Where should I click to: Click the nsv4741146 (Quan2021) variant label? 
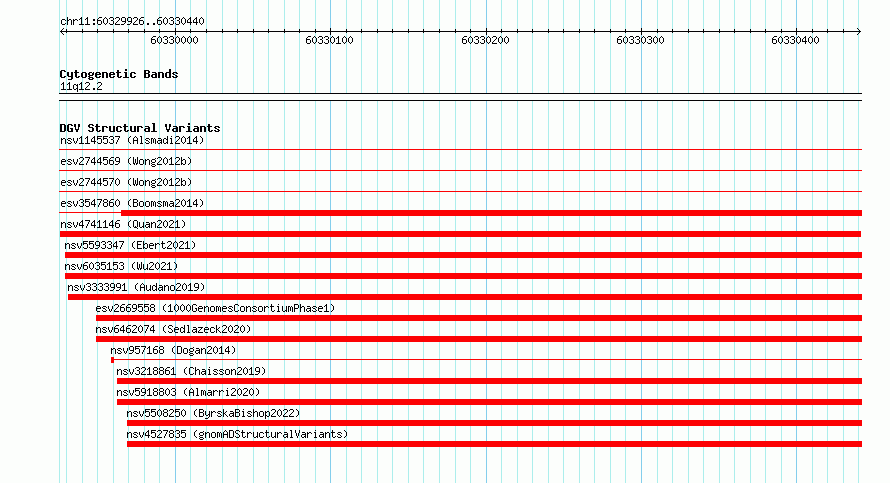click(x=123, y=224)
